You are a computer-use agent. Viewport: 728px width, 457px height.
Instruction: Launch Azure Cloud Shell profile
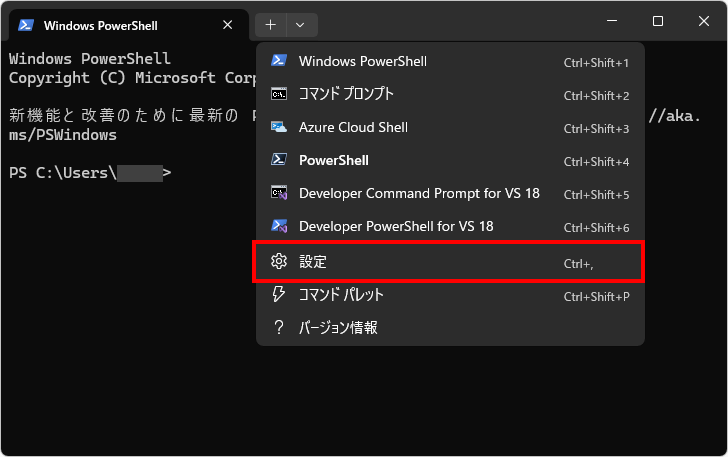pyautogui.click(x=450, y=127)
